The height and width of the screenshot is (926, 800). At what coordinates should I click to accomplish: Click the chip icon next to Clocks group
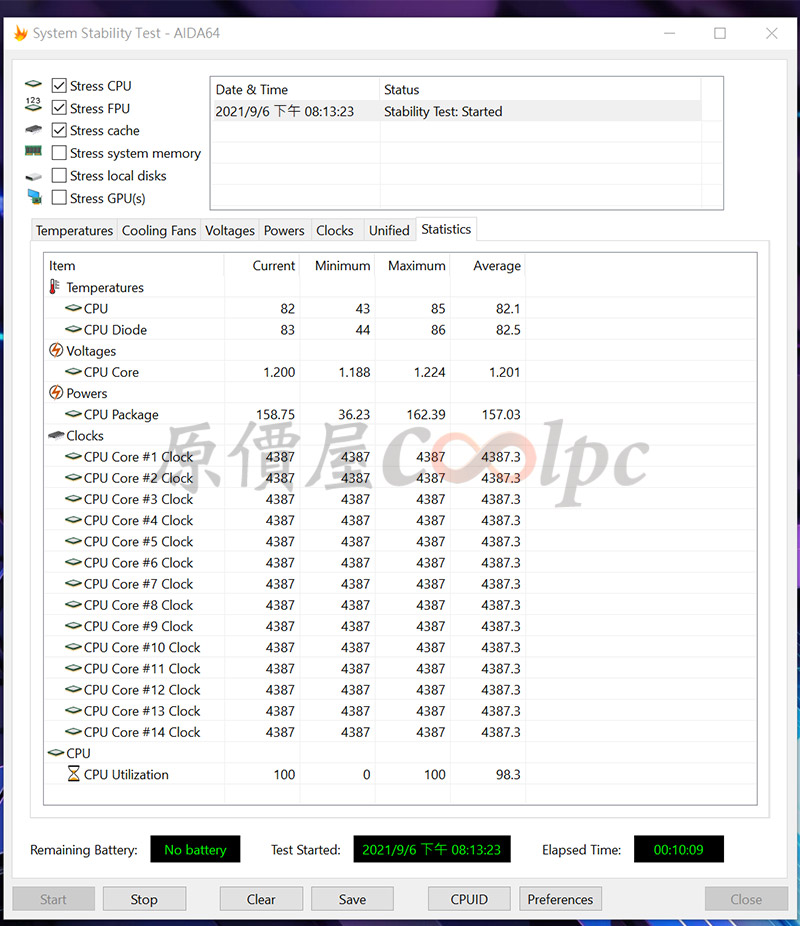coord(56,435)
